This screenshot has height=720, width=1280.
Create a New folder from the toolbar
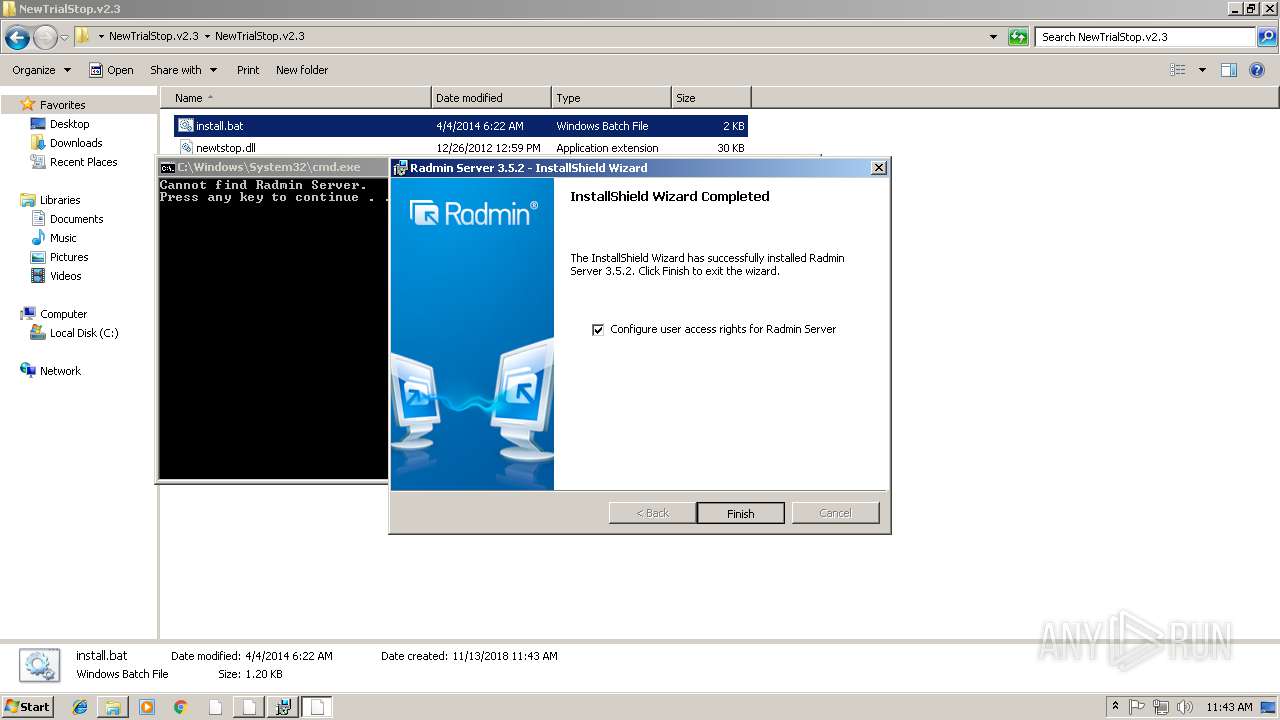(302, 70)
